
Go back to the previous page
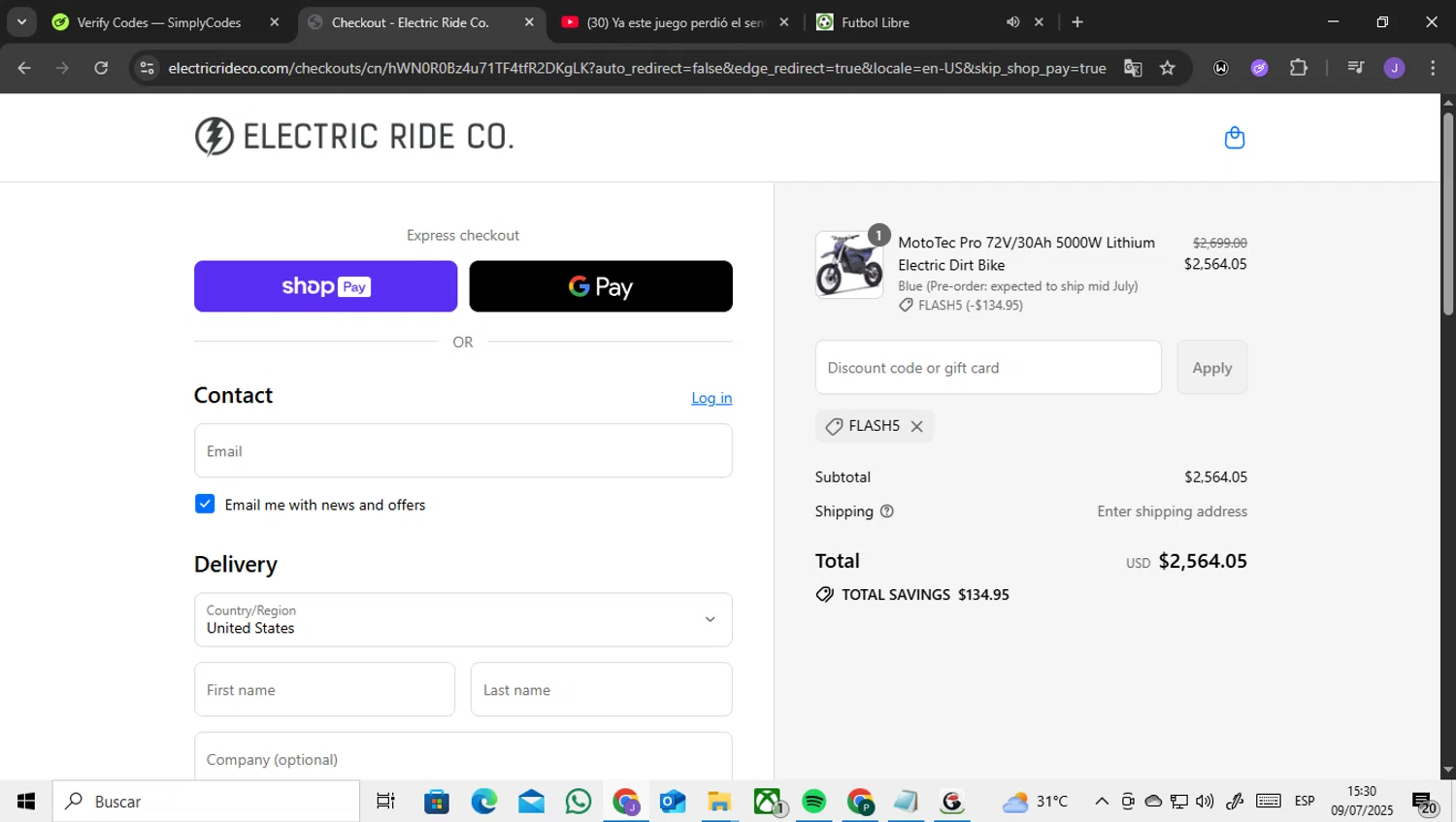tap(24, 68)
